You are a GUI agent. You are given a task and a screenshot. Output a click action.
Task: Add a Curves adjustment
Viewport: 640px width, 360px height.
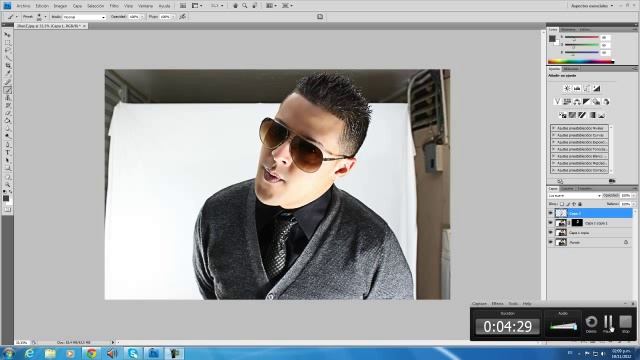[587, 88]
